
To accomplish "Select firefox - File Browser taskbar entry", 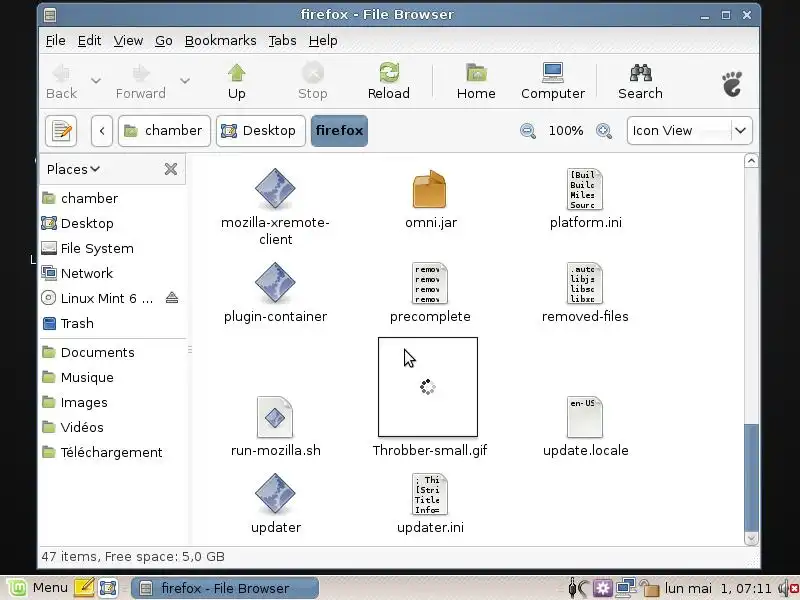I will [225, 588].
